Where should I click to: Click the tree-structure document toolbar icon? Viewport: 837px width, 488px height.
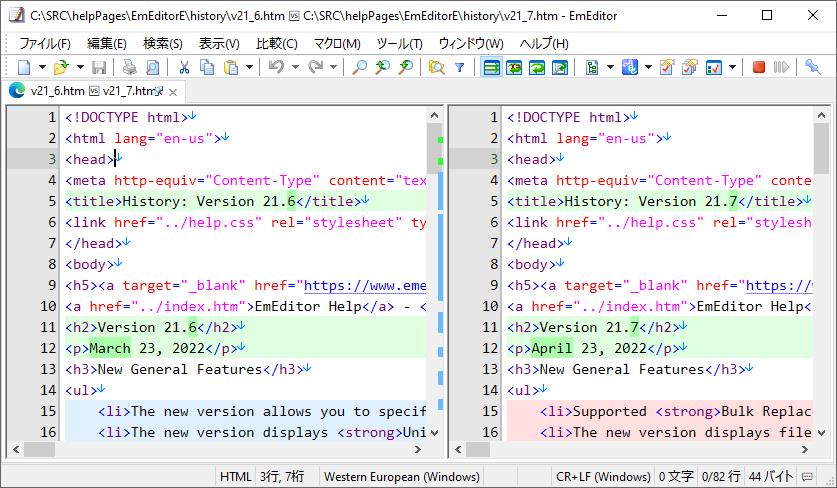tap(592, 67)
